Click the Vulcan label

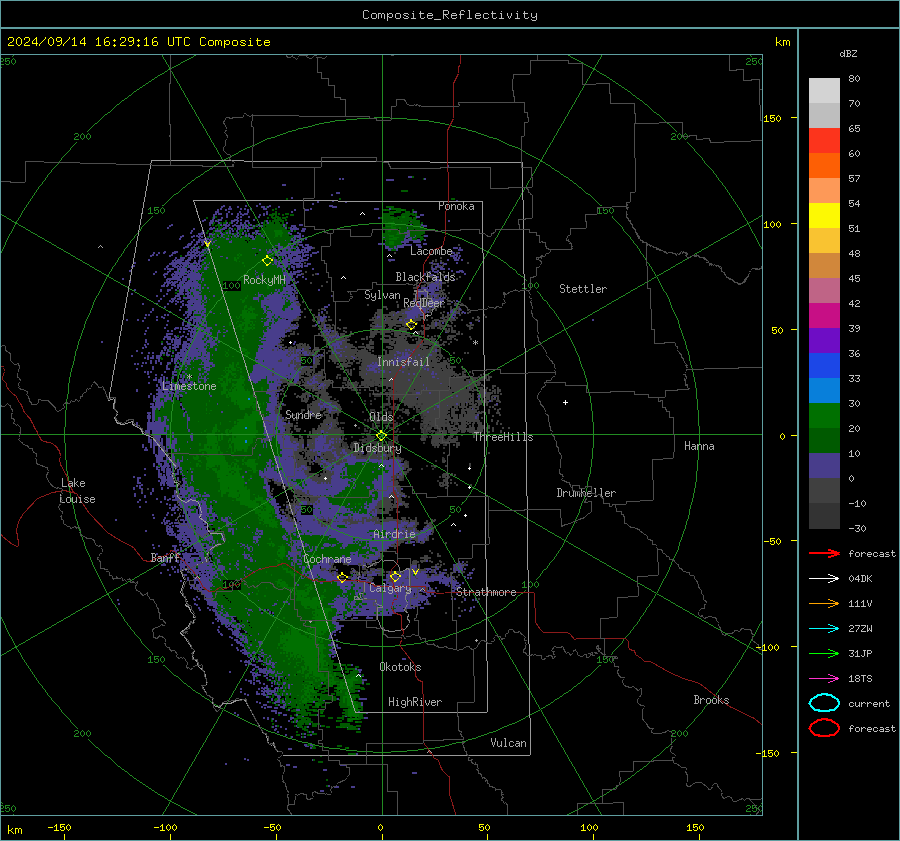click(508, 743)
